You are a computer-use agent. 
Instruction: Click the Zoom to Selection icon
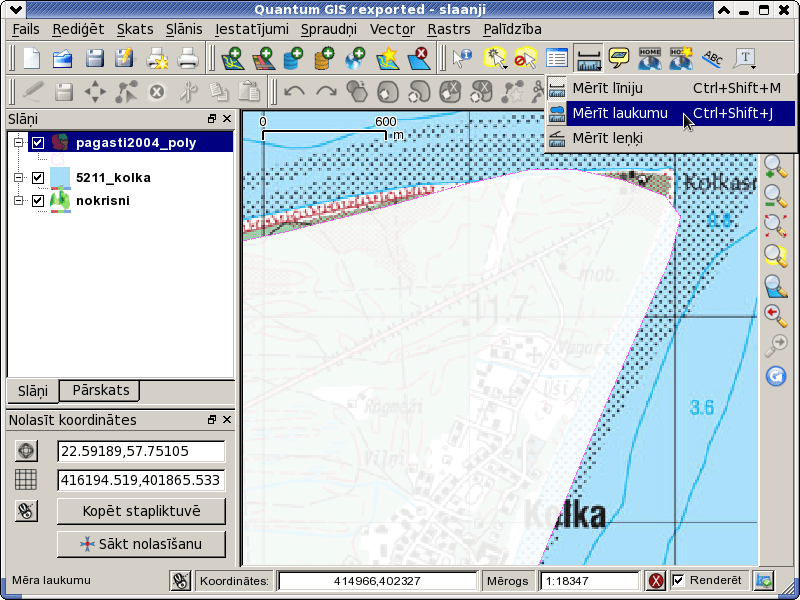tap(776, 256)
